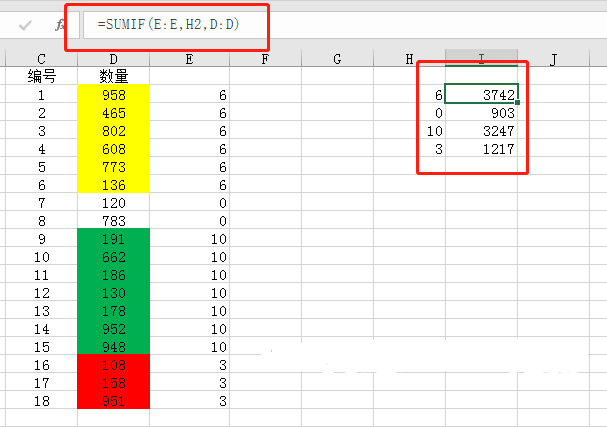607x427 pixels.
Task: Select red cell containing 951
Action: coord(113,400)
